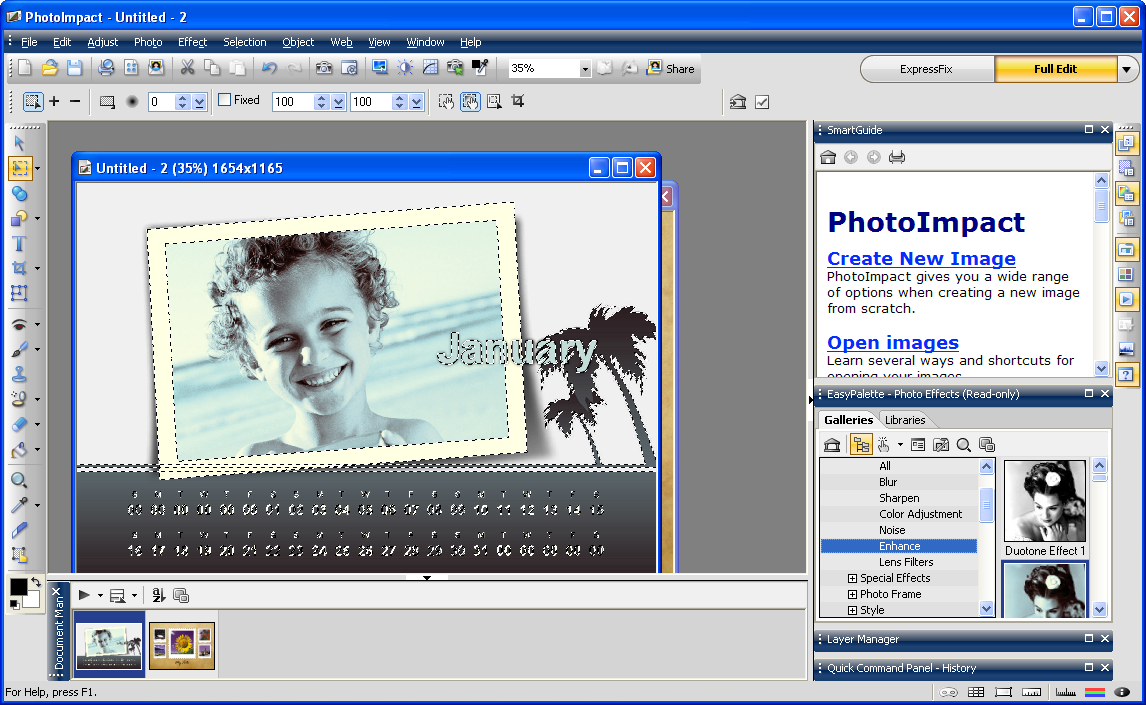
Task: Click the EasyPalette search magnifier icon
Action: (x=964, y=445)
